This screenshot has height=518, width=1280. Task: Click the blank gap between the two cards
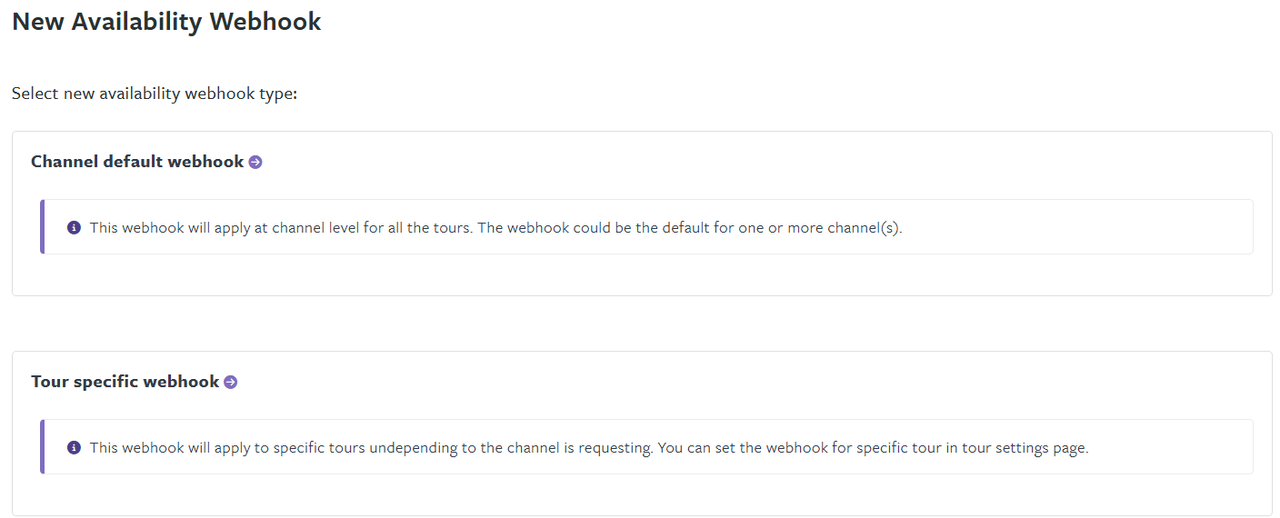pyautogui.click(x=640, y=323)
